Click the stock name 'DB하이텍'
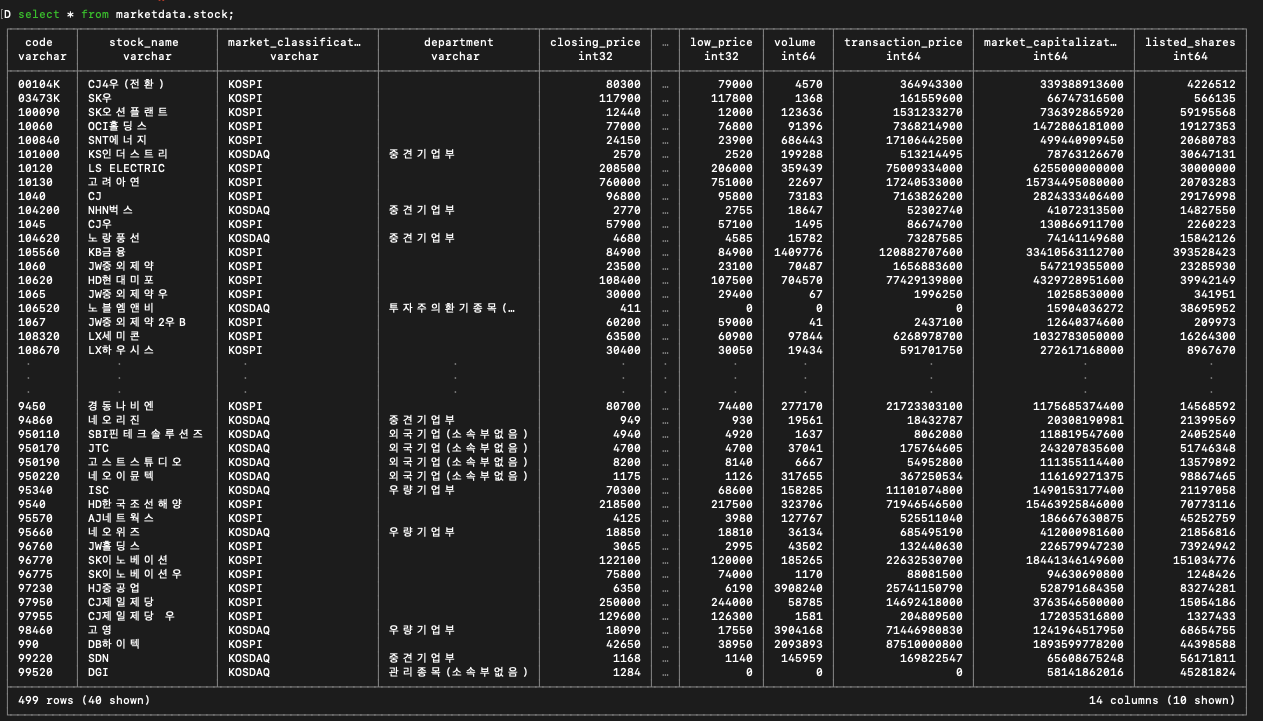The height and width of the screenshot is (721, 1263). (x=115, y=644)
